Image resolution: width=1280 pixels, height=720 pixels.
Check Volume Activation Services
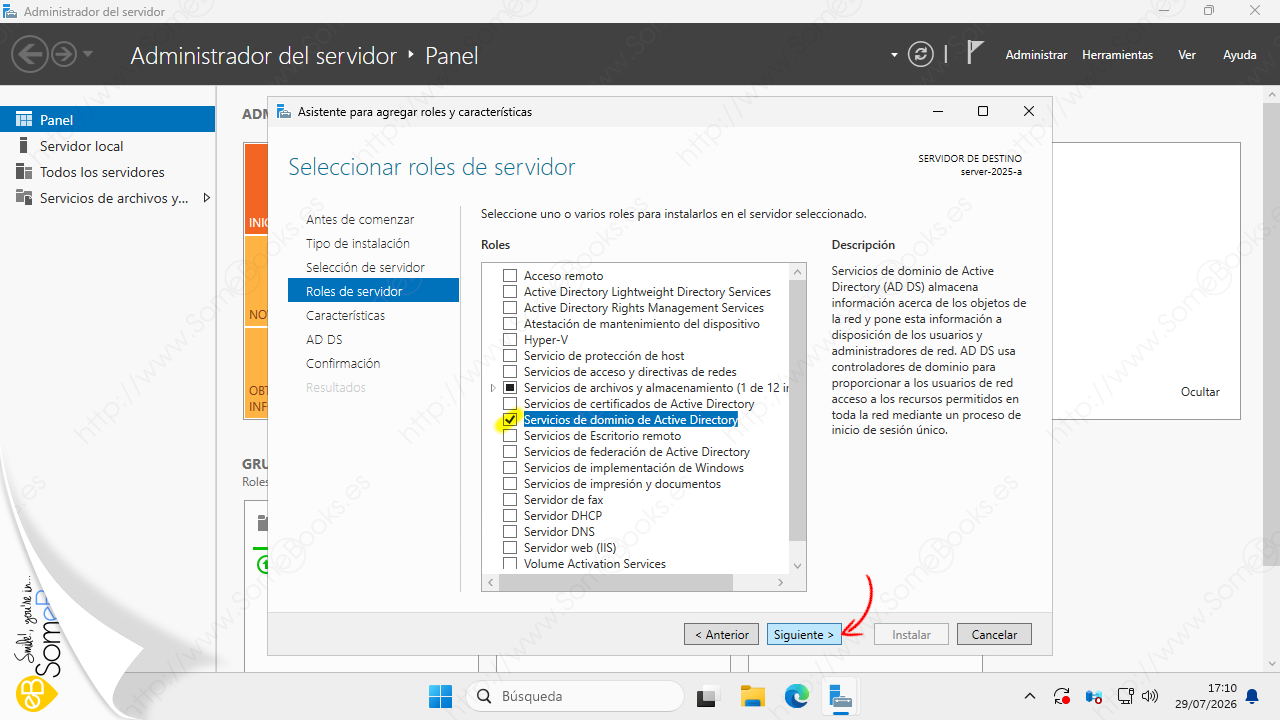click(510, 564)
